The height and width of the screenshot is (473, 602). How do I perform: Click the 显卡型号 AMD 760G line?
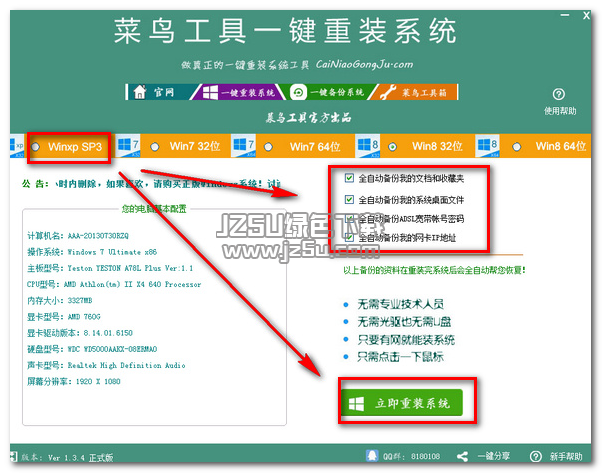click(64, 316)
